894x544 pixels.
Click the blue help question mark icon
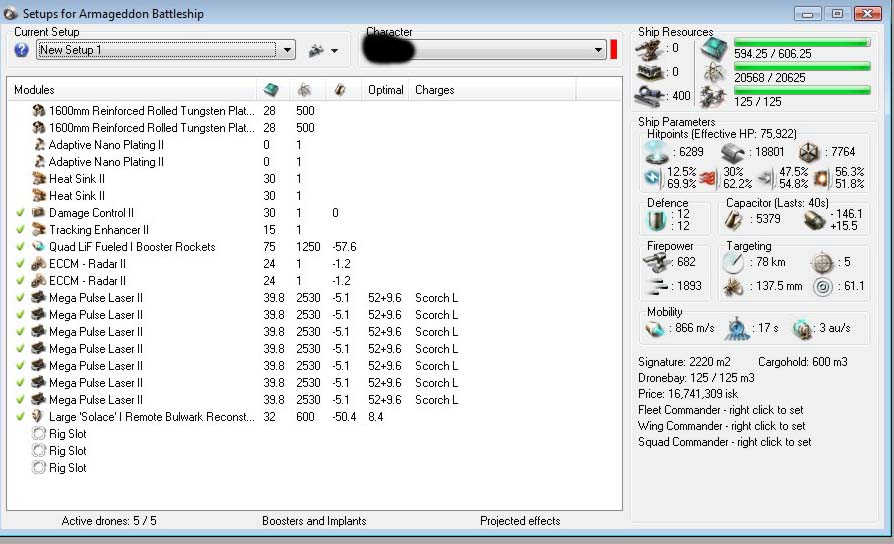click(21, 50)
